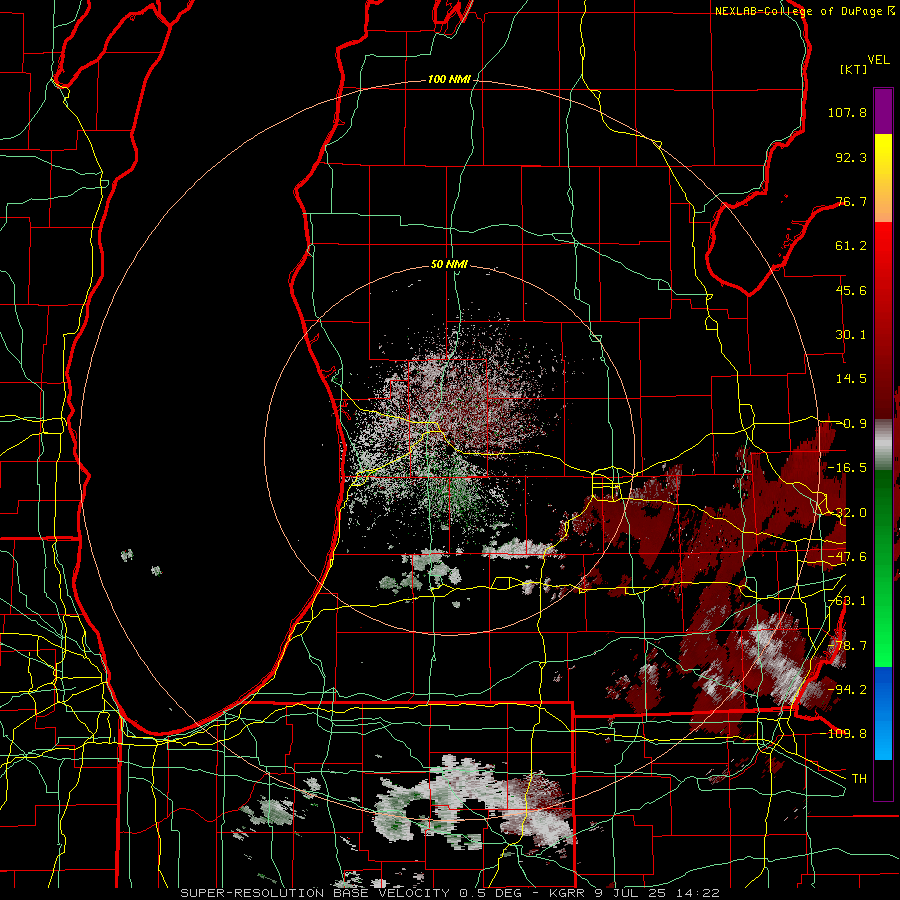Image resolution: width=900 pixels, height=900 pixels.
Task: Pick the blue segment of velocity color bar
Action: [883, 713]
